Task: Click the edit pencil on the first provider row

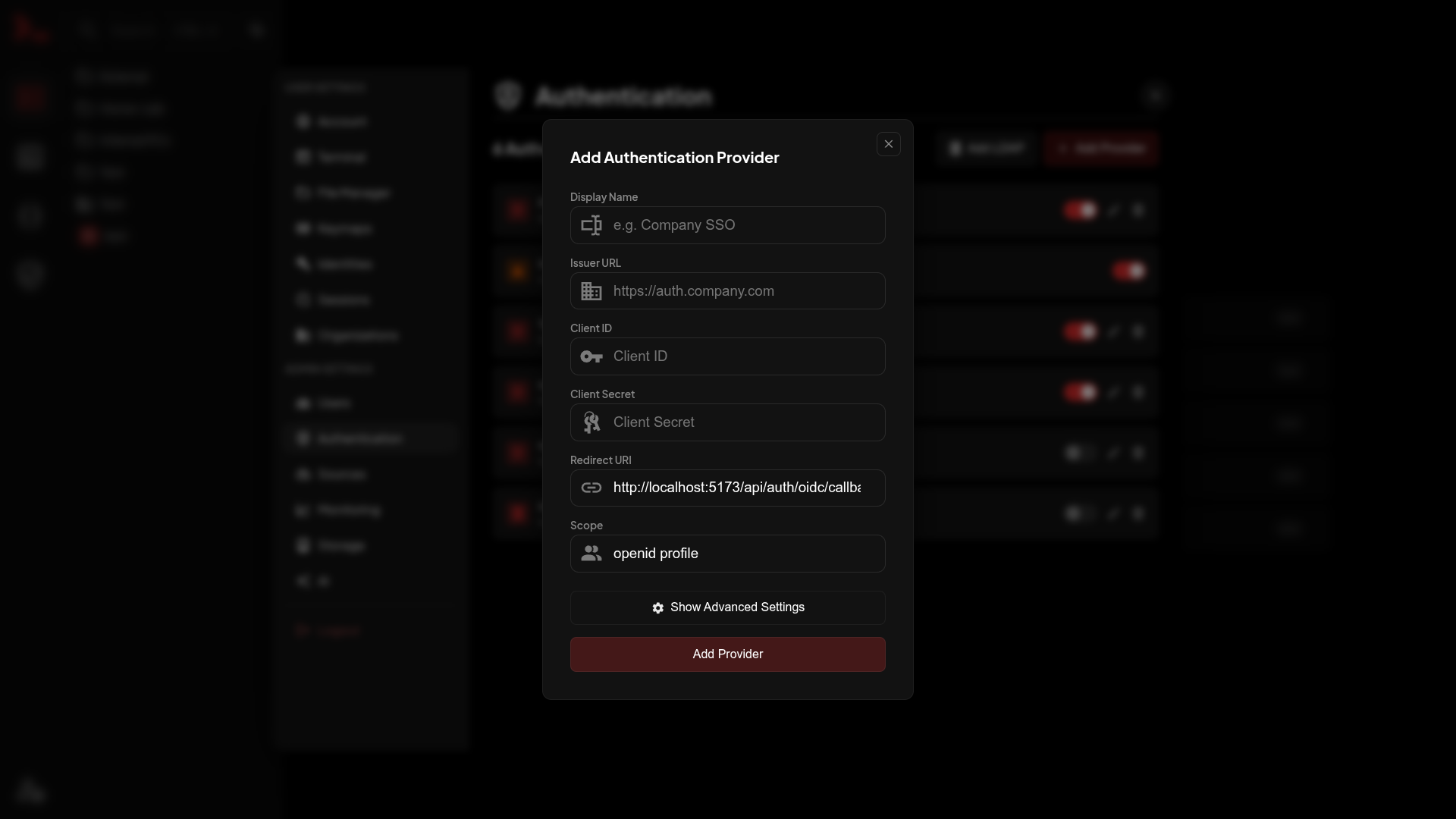Action: tap(1112, 210)
